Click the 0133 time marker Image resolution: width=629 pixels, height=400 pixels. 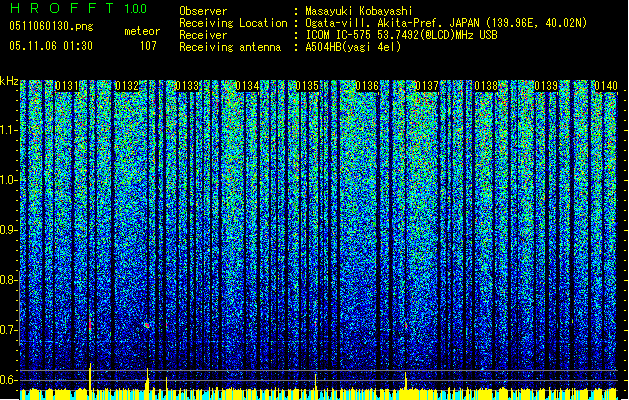click(x=187, y=86)
